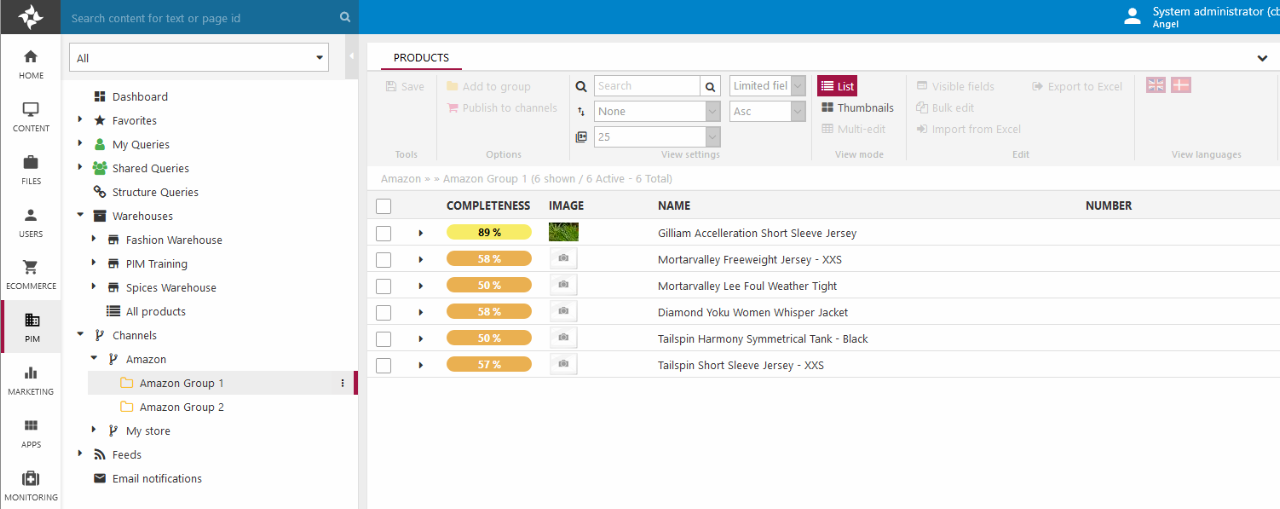Open the Ecommerce section in sidebar
This screenshot has width=1280, height=509.
tap(30, 274)
